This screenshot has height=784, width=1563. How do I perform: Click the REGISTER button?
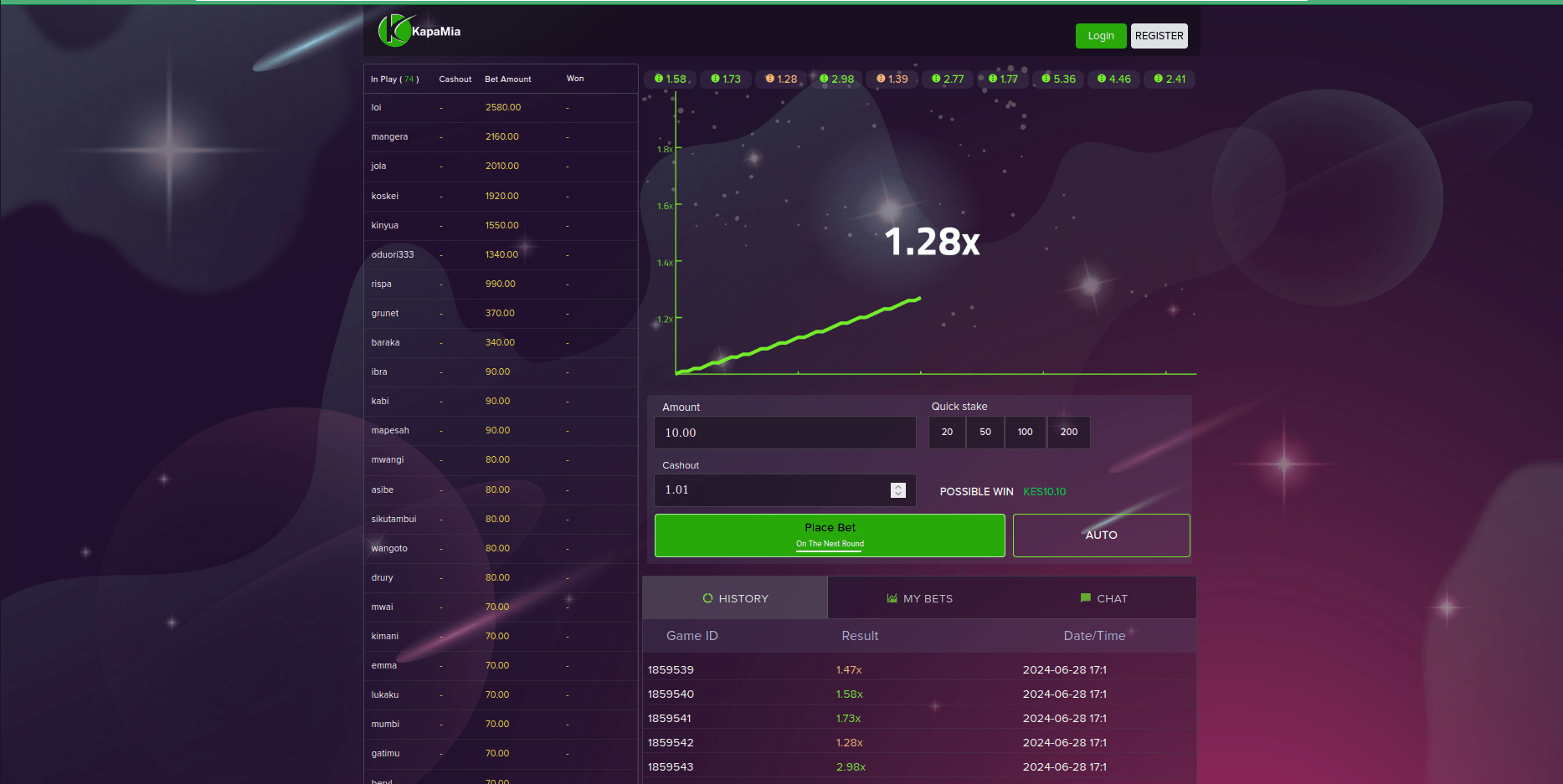(x=1159, y=36)
